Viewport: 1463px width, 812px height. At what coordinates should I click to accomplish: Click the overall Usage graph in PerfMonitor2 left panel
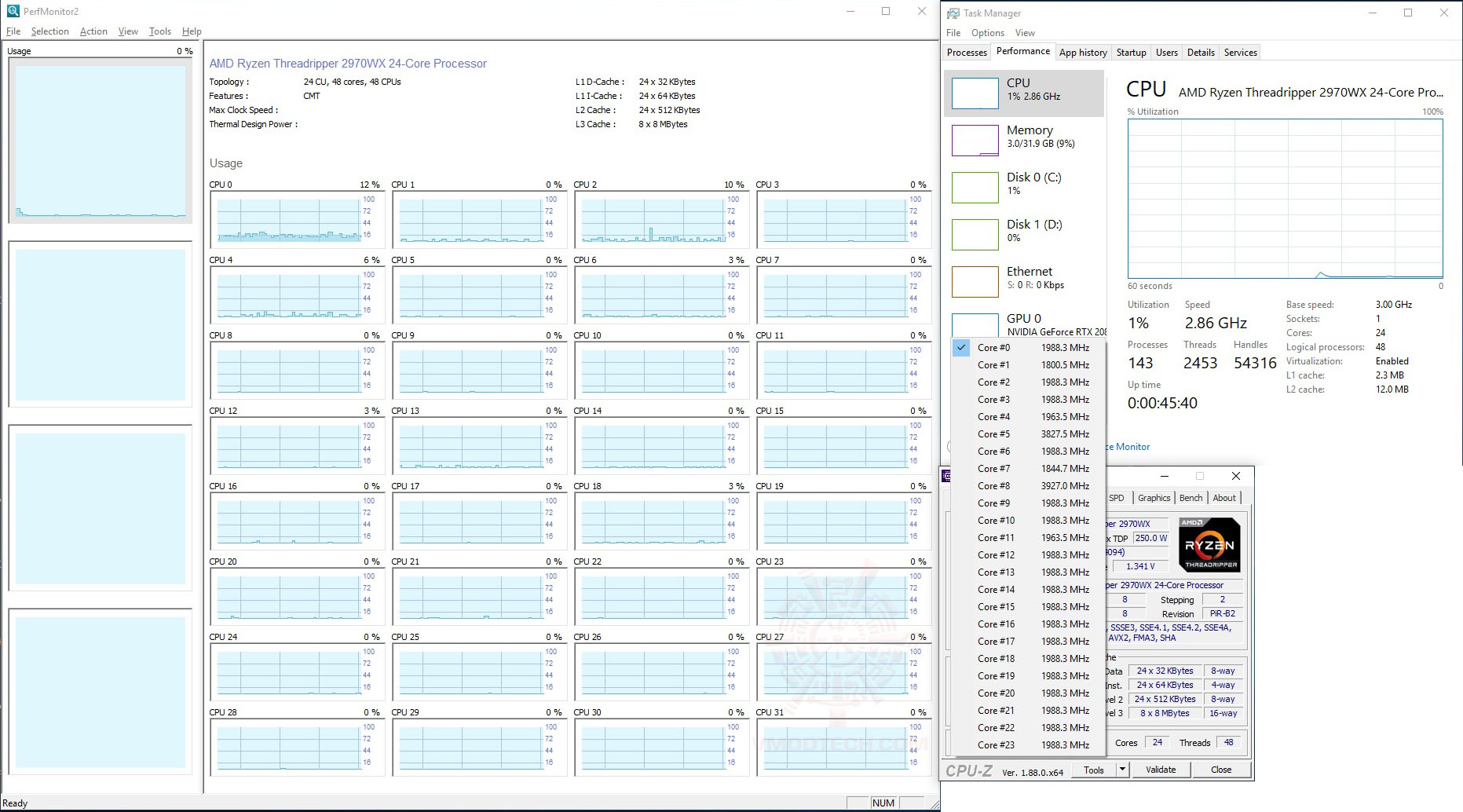(x=101, y=141)
